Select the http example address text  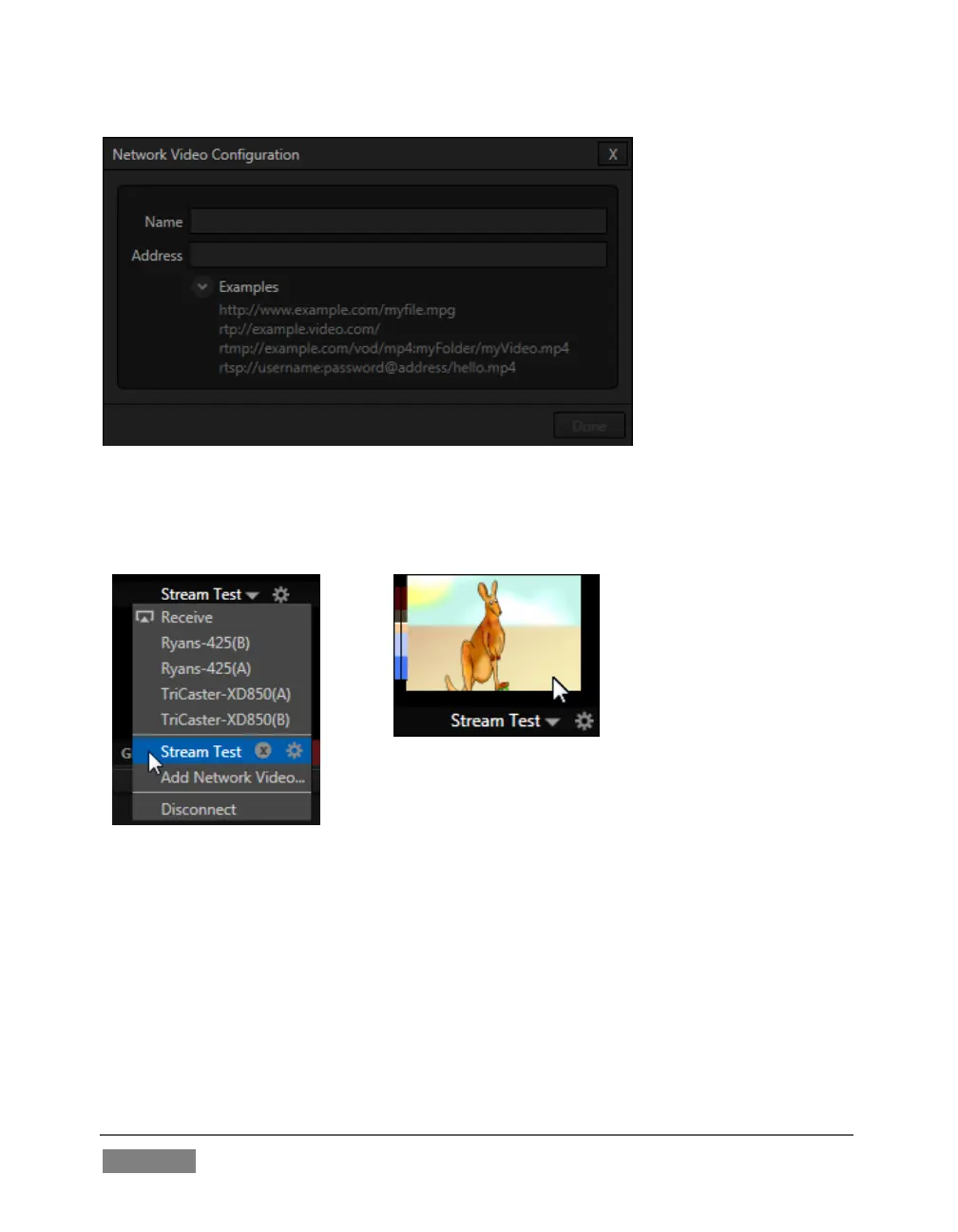point(336,310)
